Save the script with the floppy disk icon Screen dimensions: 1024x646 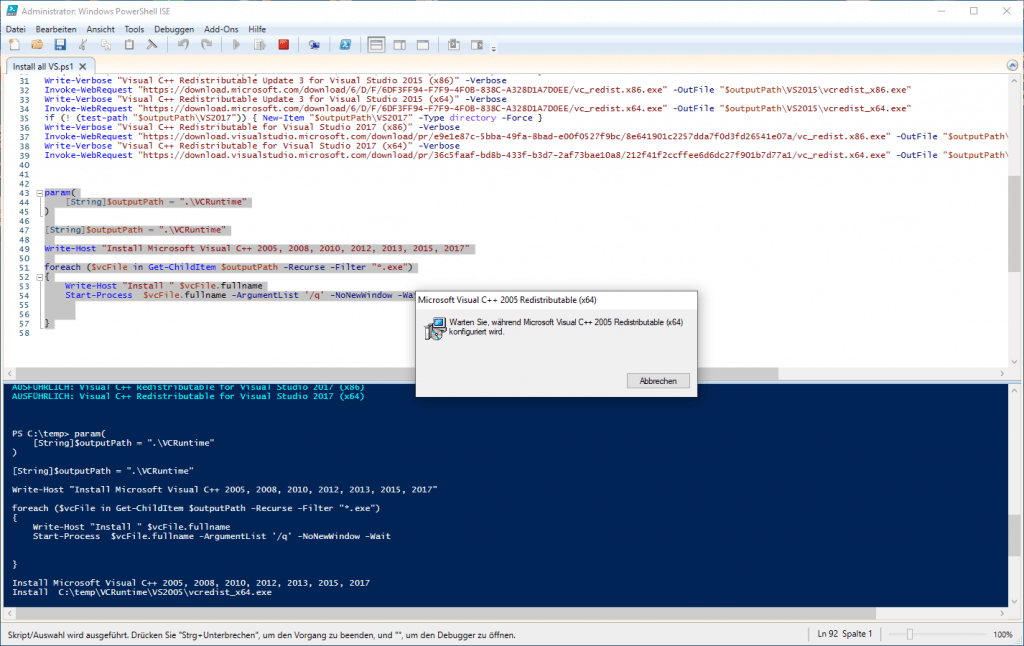coord(60,45)
